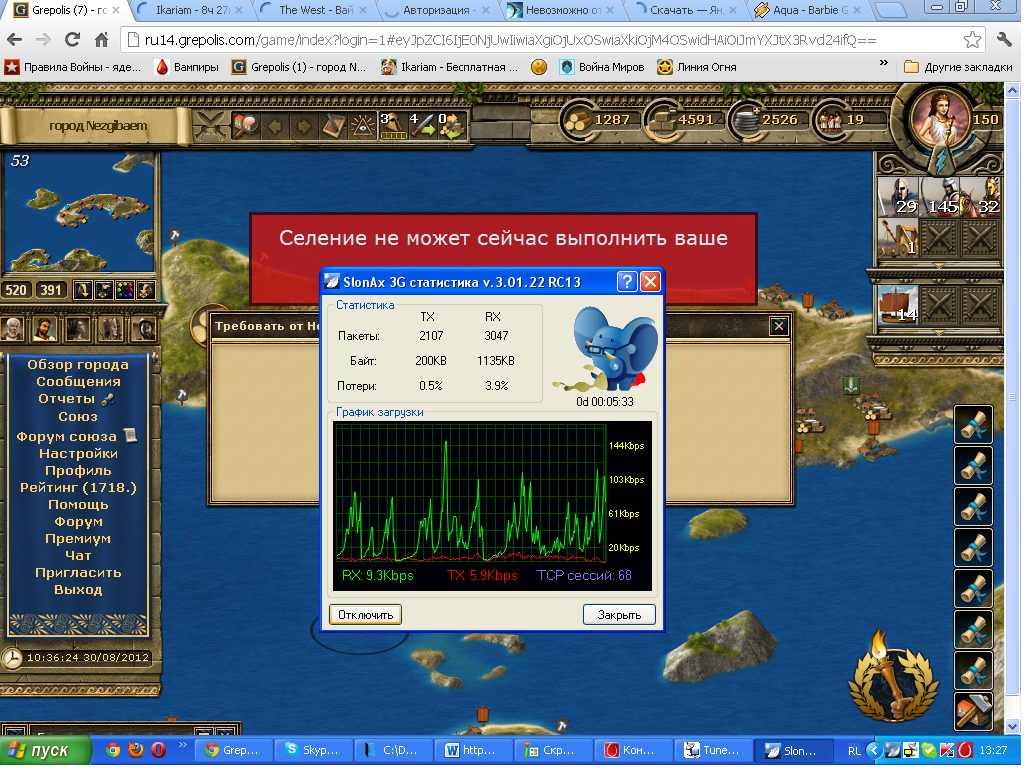1024x768 pixels.
Task: Click the lightning bolt spells icon
Action: [940, 160]
